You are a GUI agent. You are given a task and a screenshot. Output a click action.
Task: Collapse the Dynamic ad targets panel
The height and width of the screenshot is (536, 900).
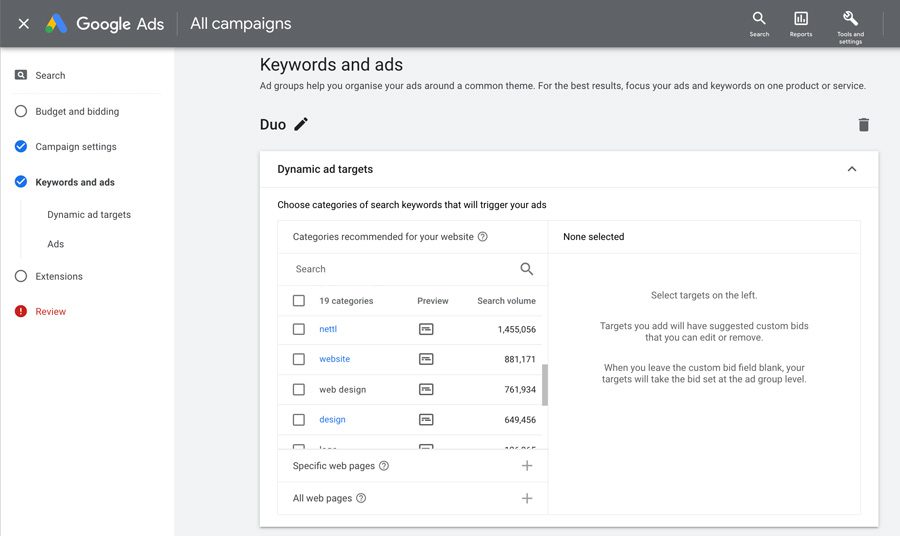pyautogui.click(x=852, y=169)
